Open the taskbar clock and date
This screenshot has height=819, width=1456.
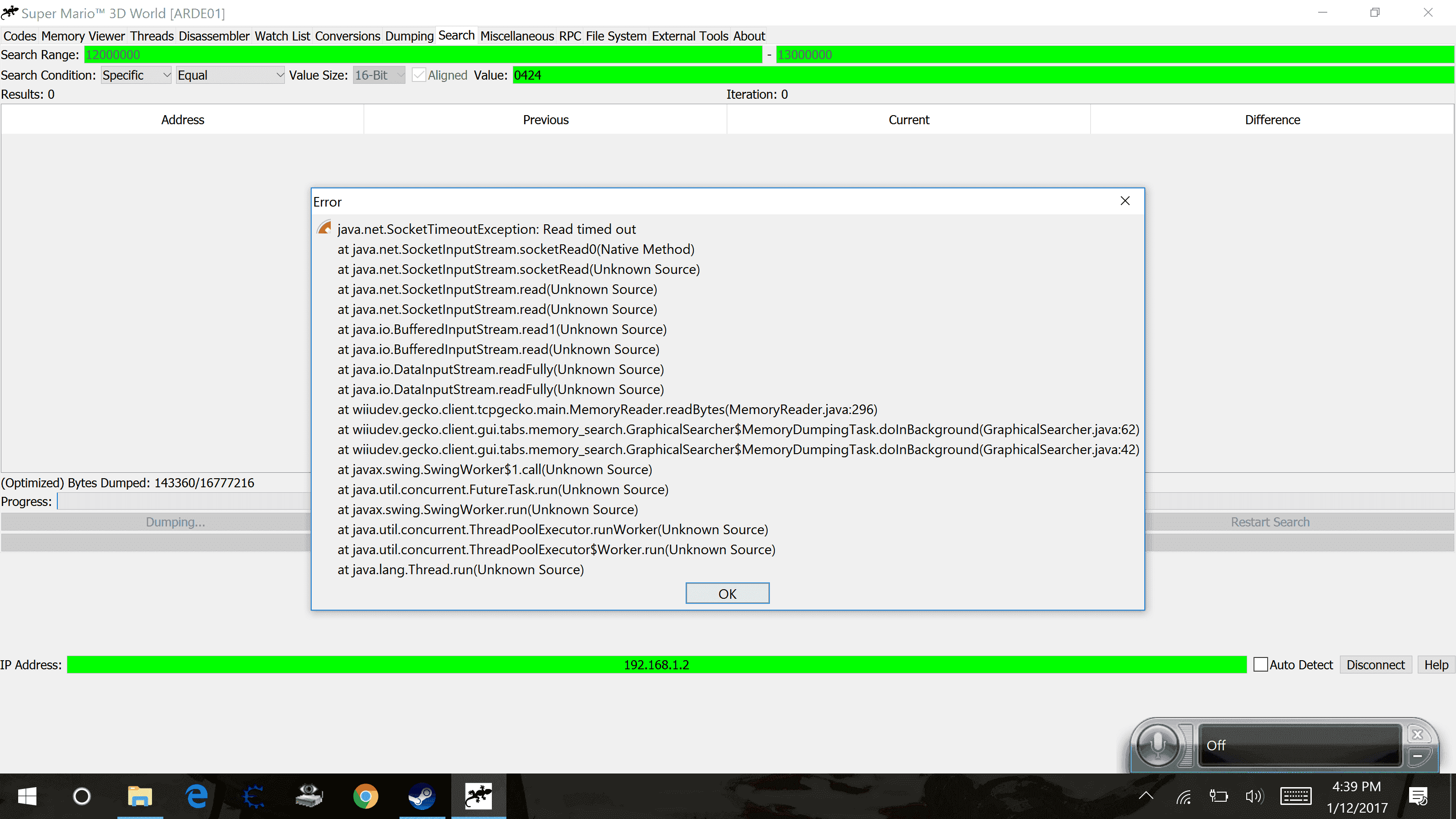point(1356,797)
